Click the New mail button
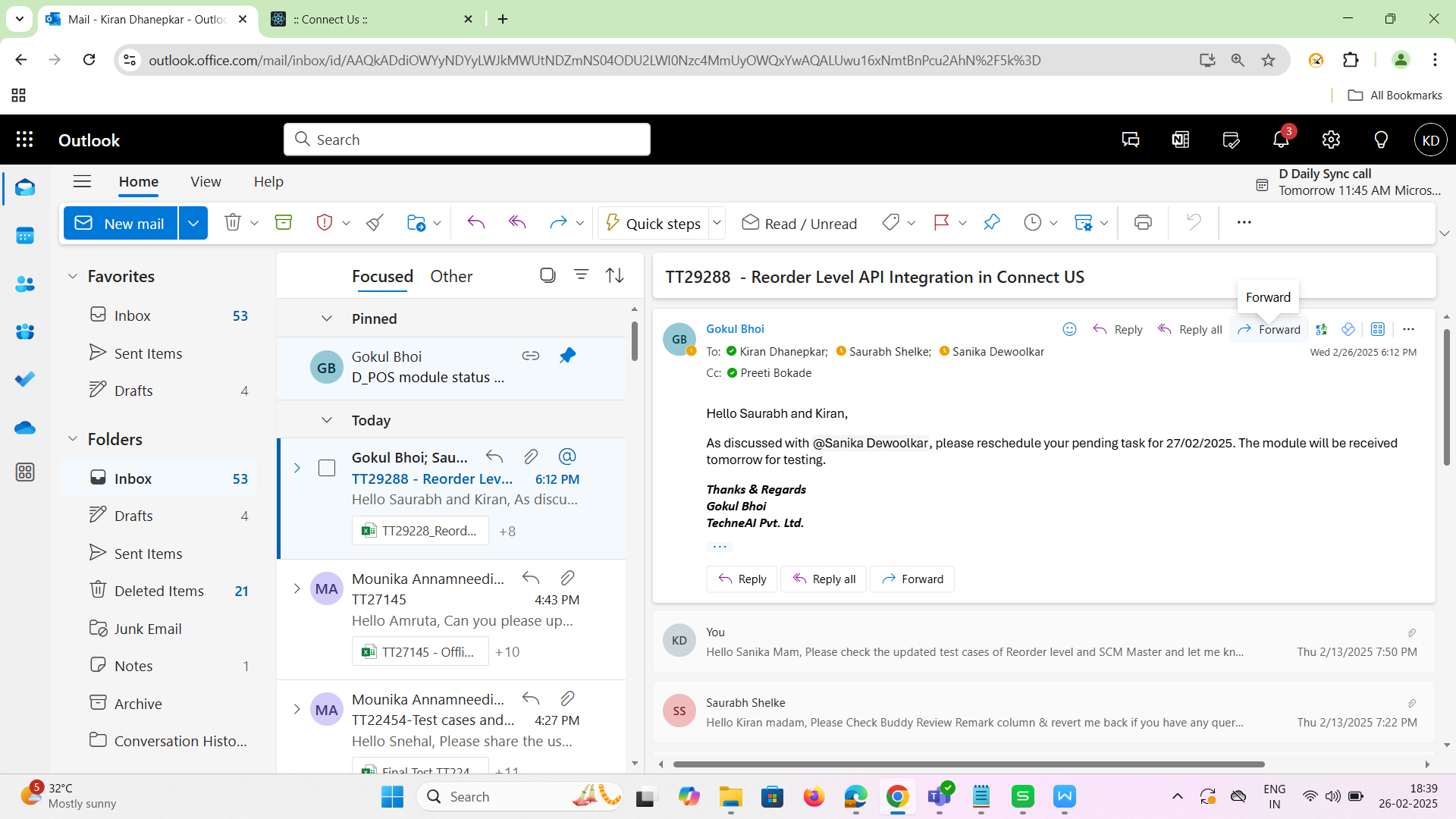This screenshot has width=1456, height=819. [121, 223]
